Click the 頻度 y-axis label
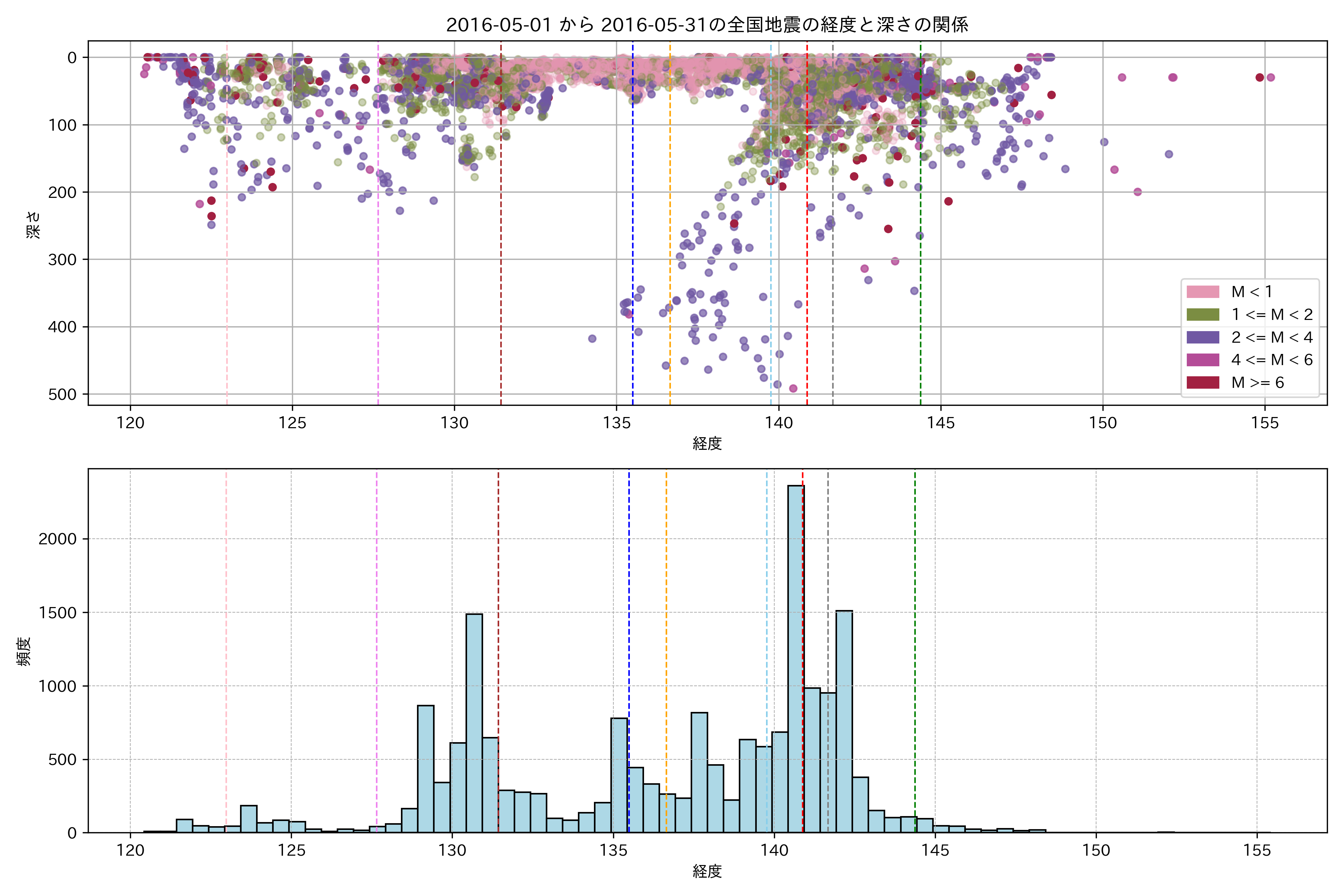The image size is (1344, 896). [24, 651]
